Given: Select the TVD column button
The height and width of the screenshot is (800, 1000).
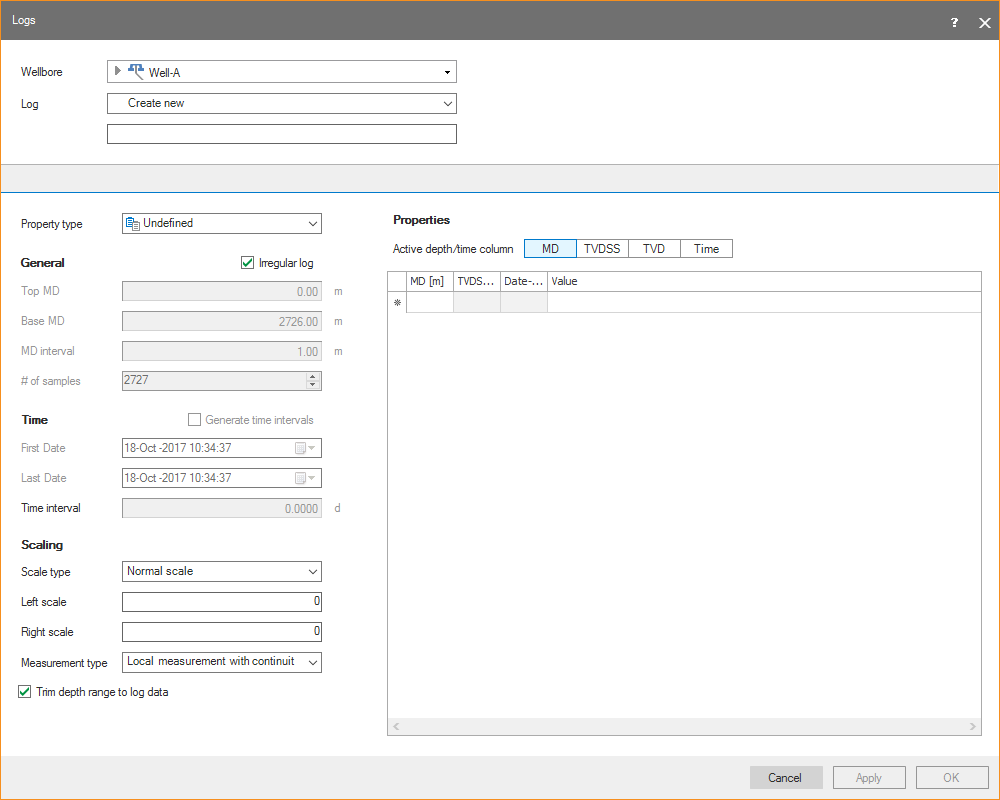Looking at the screenshot, I should click(654, 249).
